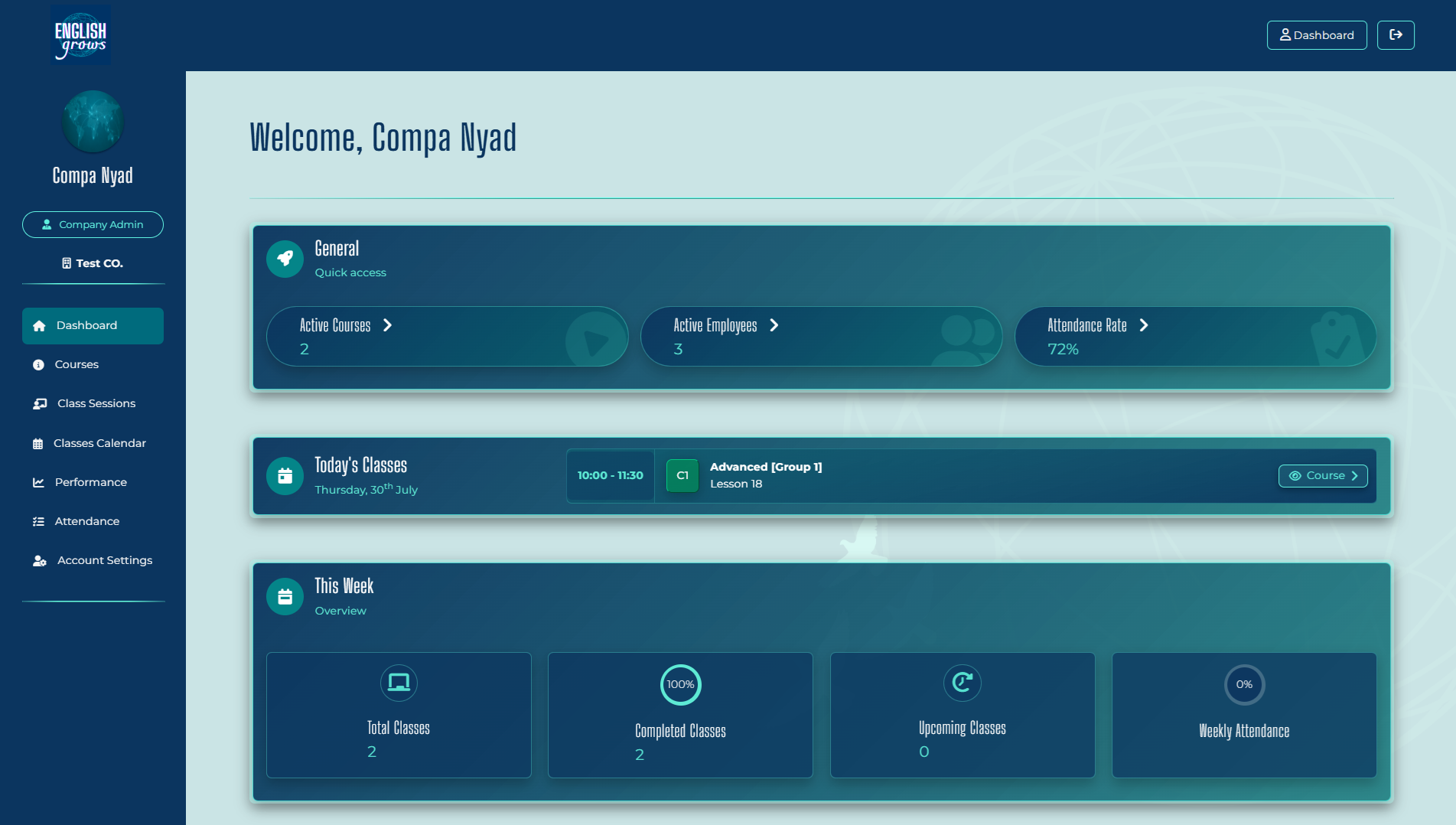Image resolution: width=1456 pixels, height=825 pixels.
Task: Click the Weekly Attendance card label
Action: click(1244, 732)
